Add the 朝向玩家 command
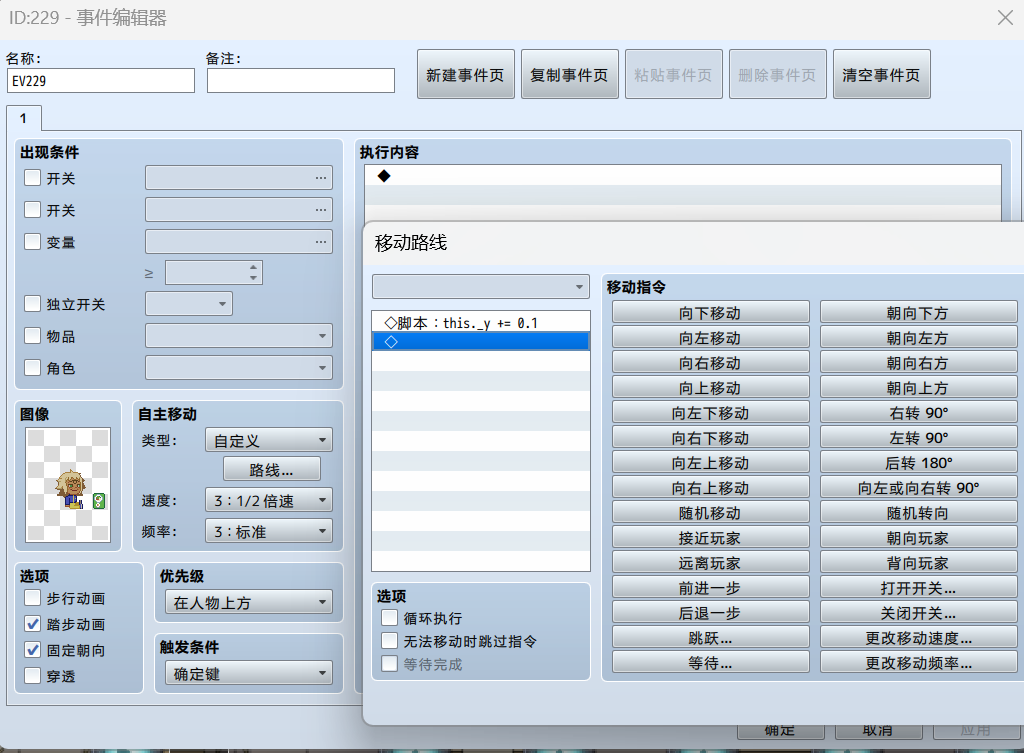This screenshot has width=1024, height=753. 918,537
